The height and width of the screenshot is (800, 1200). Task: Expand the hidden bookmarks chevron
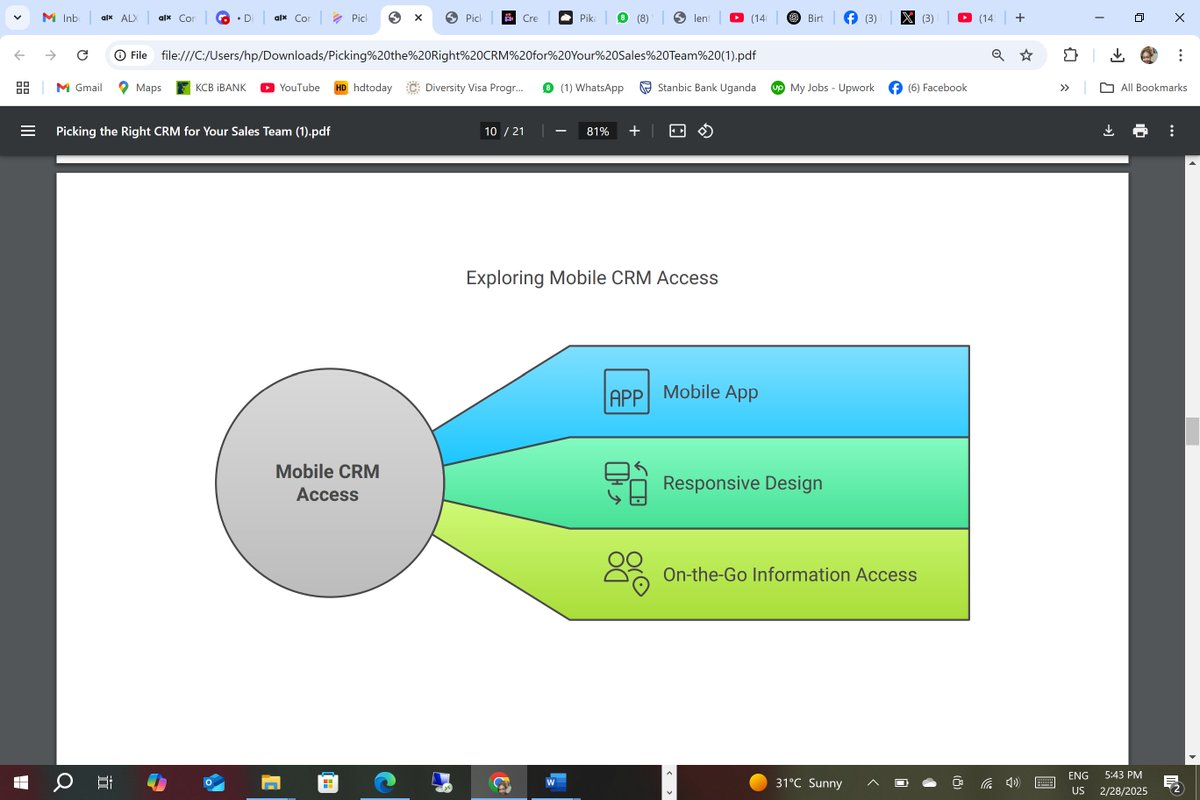[1064, 87]
